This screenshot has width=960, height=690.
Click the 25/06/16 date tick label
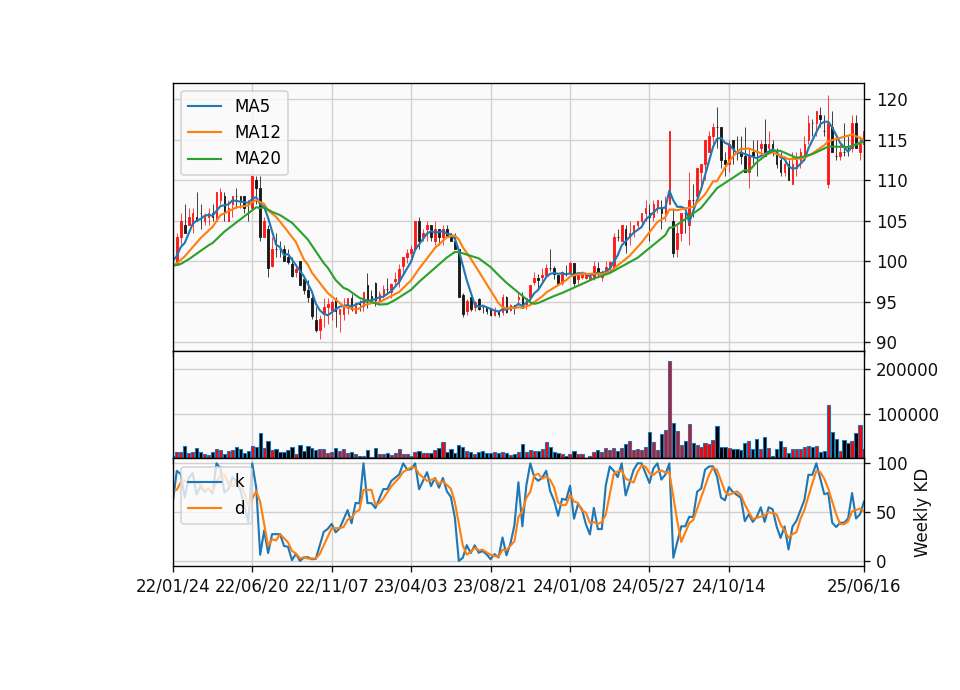point(864,586)
